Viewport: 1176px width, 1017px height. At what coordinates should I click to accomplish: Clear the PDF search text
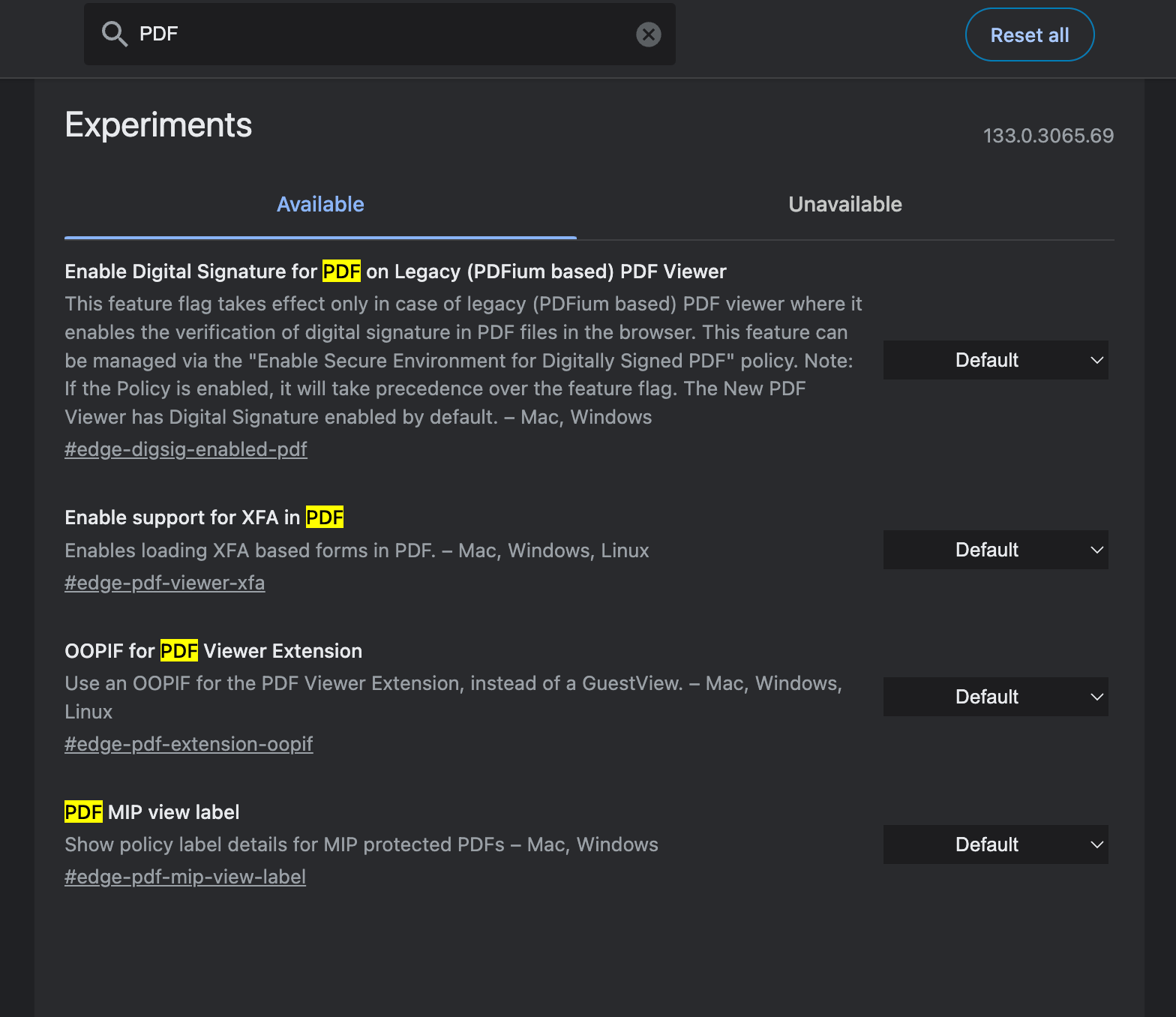tap(648, 34)
